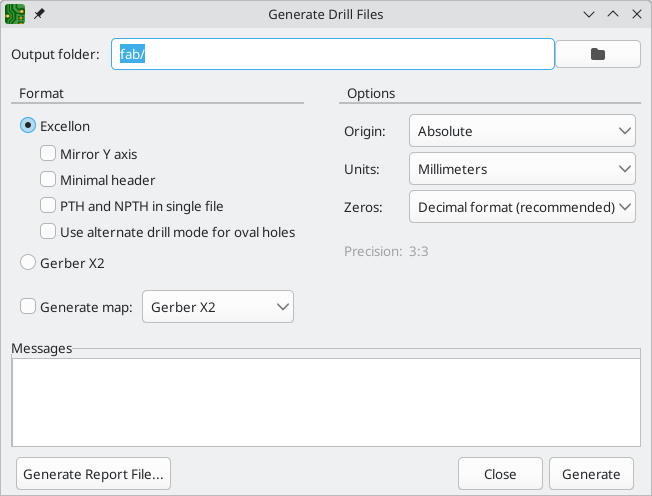Click the Options section heading
652x496 pixels.
(371, 94)
